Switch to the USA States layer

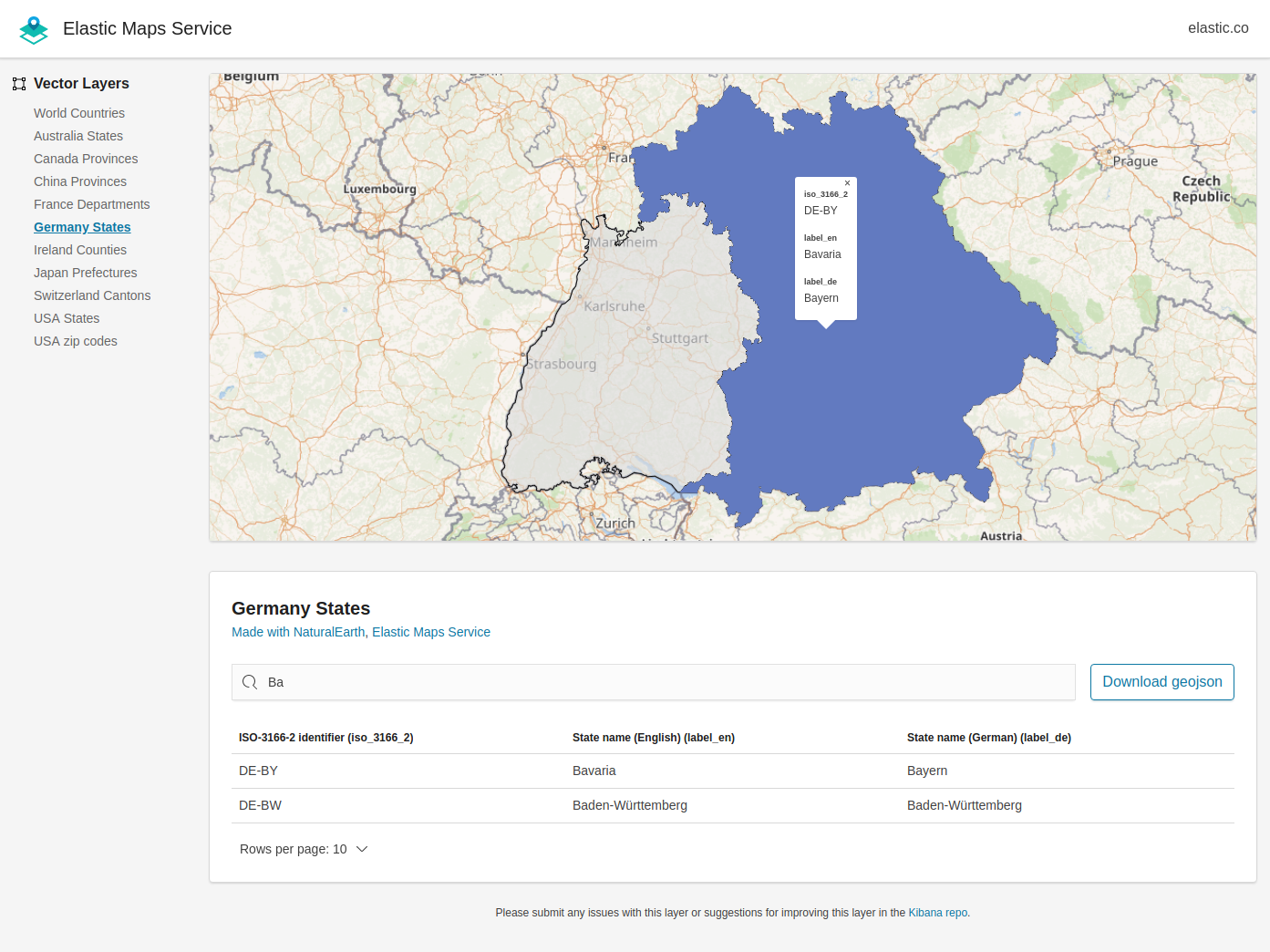(66, 317)
